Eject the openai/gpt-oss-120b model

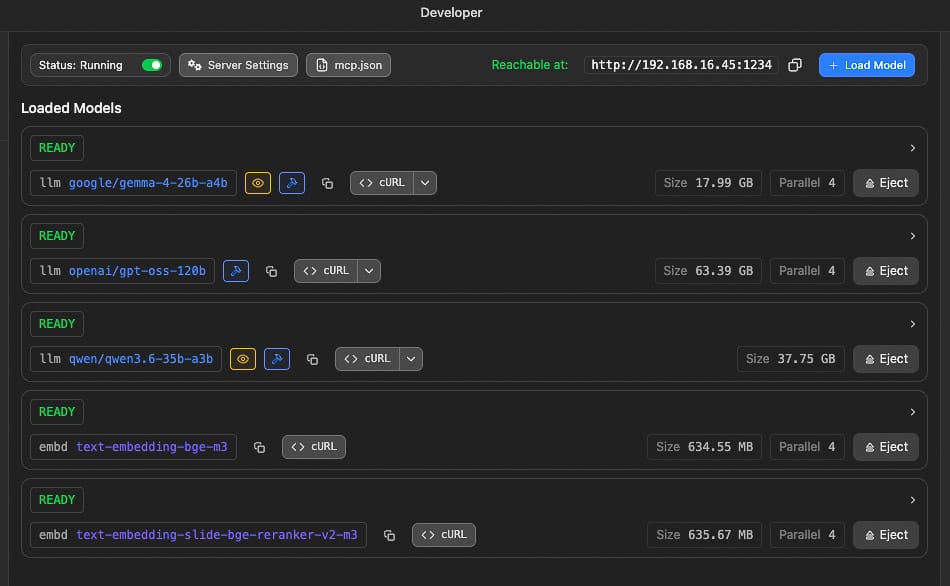pyautogui.click(x=886, y=271)
